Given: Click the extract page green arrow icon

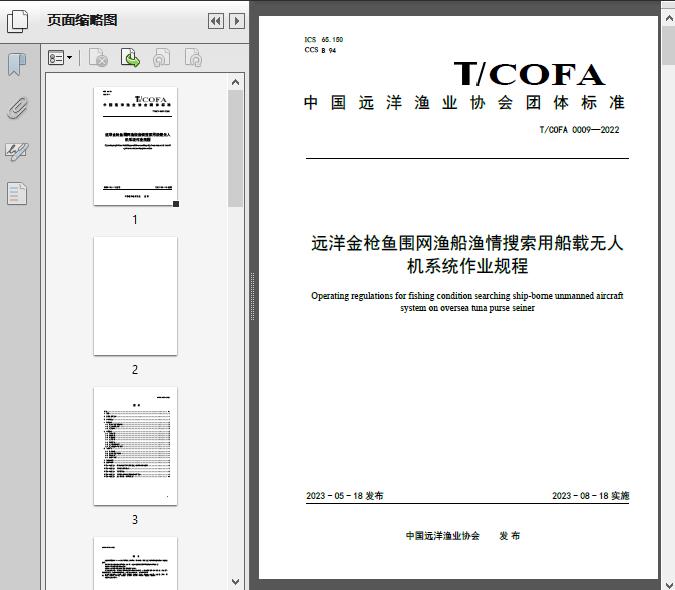Looking at the screenshot, I should (x=130, y=58).
